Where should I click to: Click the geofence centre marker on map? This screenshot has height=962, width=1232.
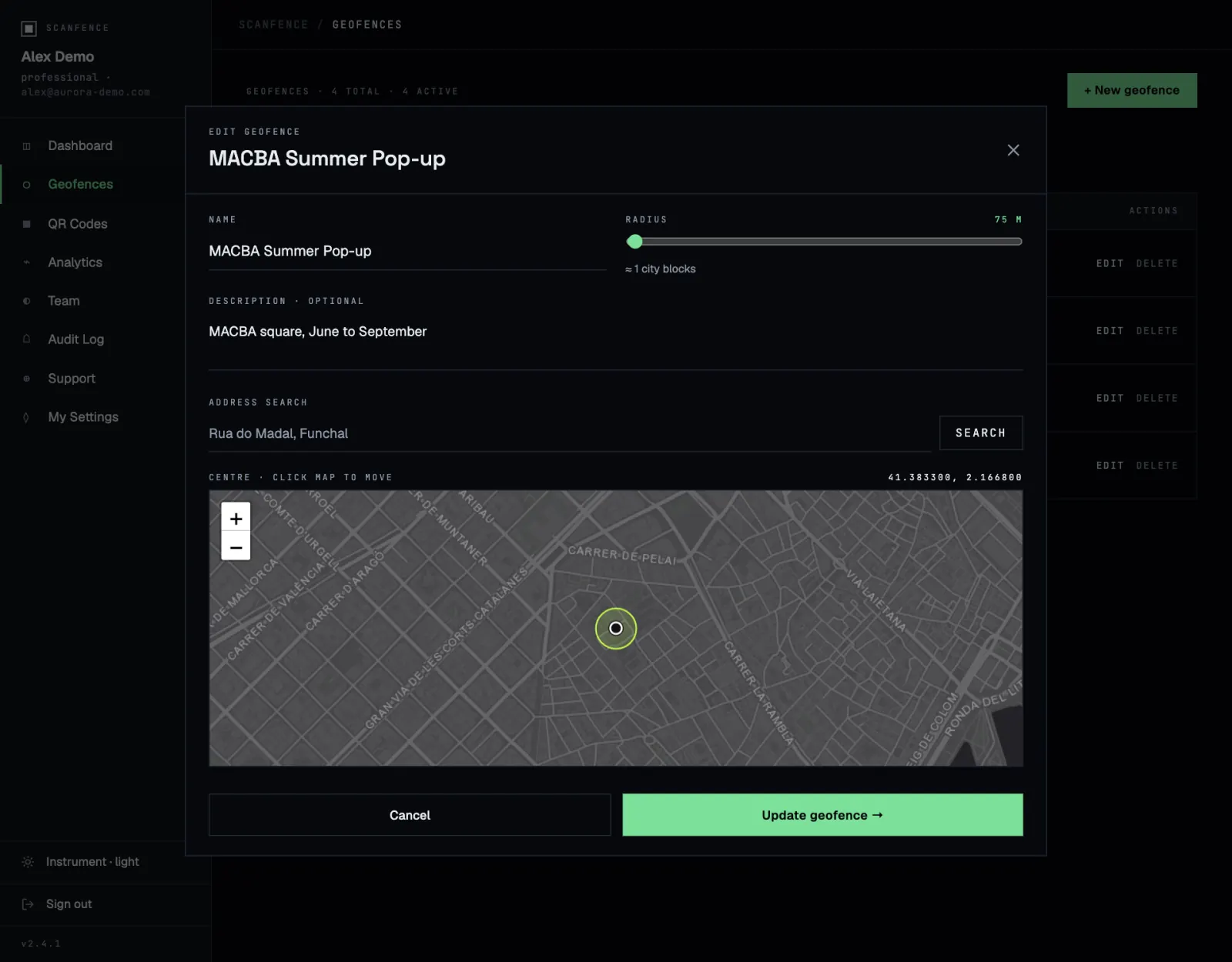click(616, 629)
